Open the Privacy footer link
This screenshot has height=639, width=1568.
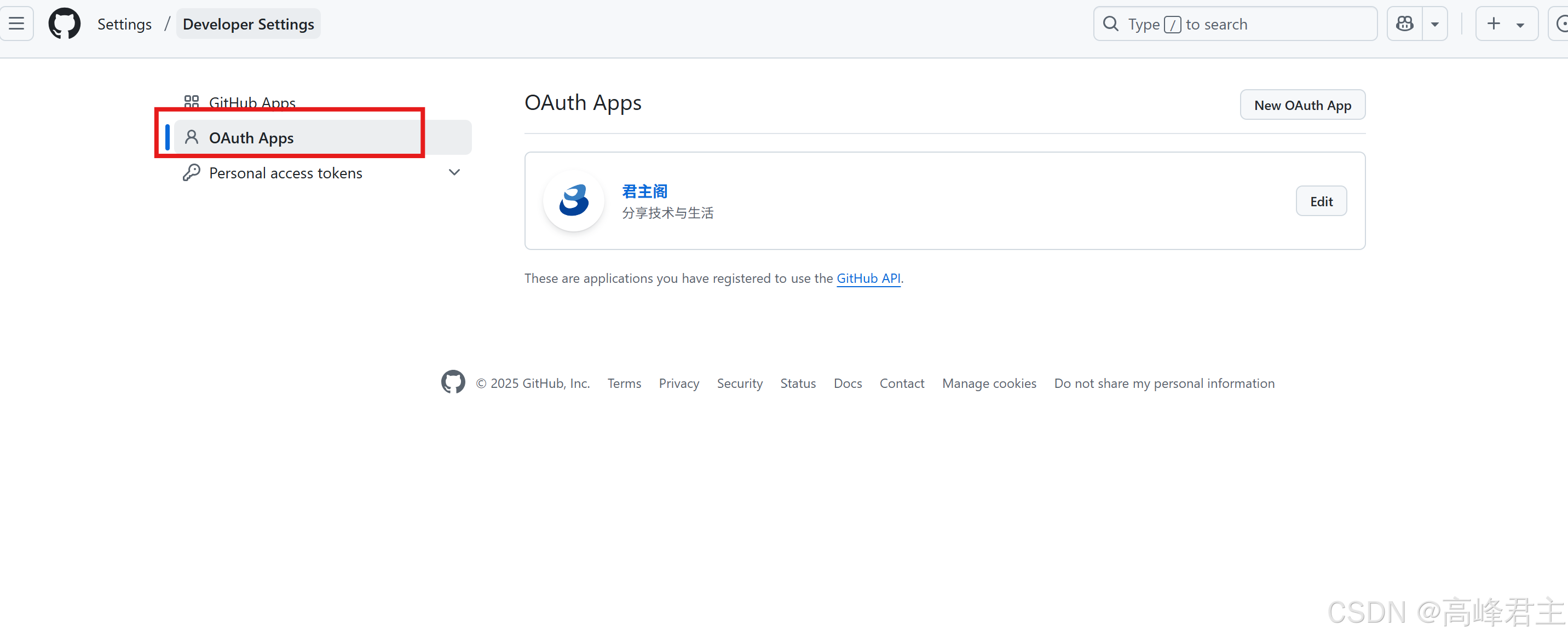pos(679,383)
